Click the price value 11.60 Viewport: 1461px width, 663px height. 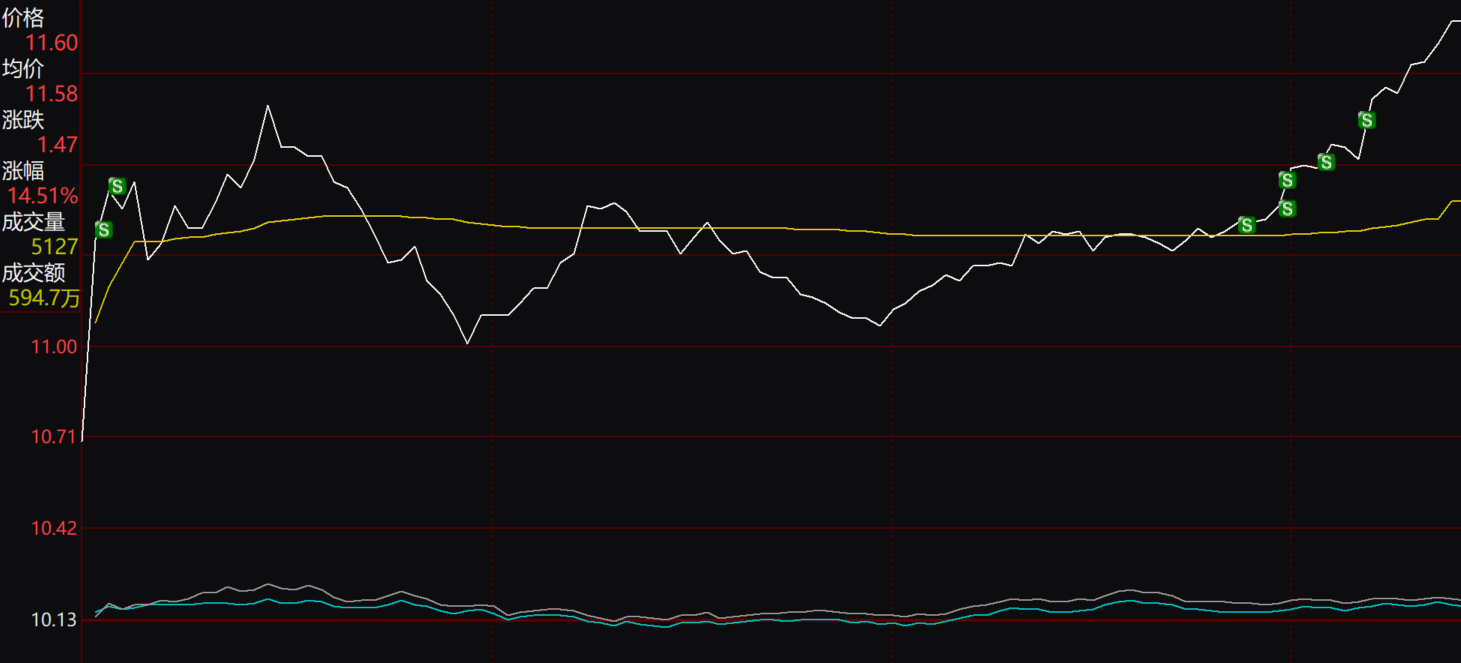click(52, 43)
